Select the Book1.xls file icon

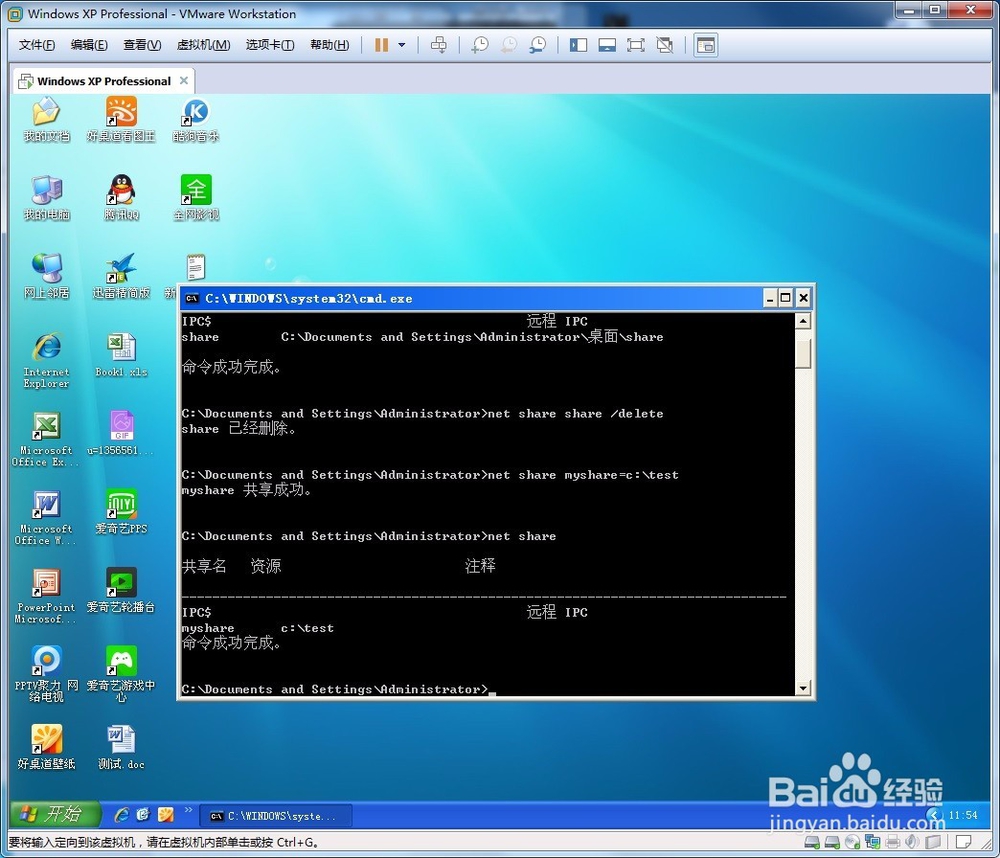point(121,355)
